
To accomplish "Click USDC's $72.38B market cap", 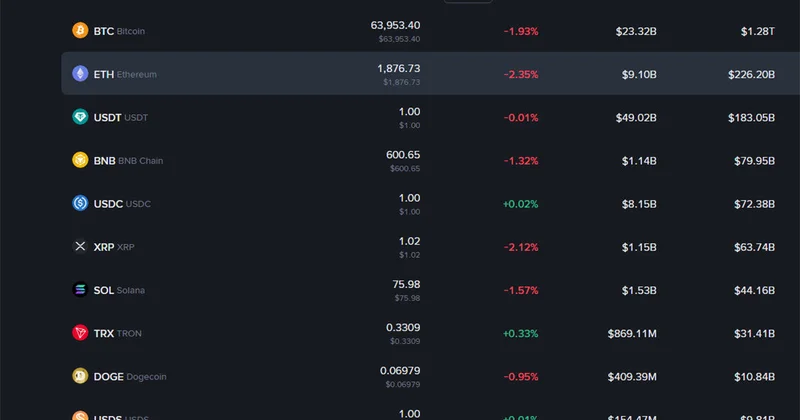I will (x=755, y=204).
